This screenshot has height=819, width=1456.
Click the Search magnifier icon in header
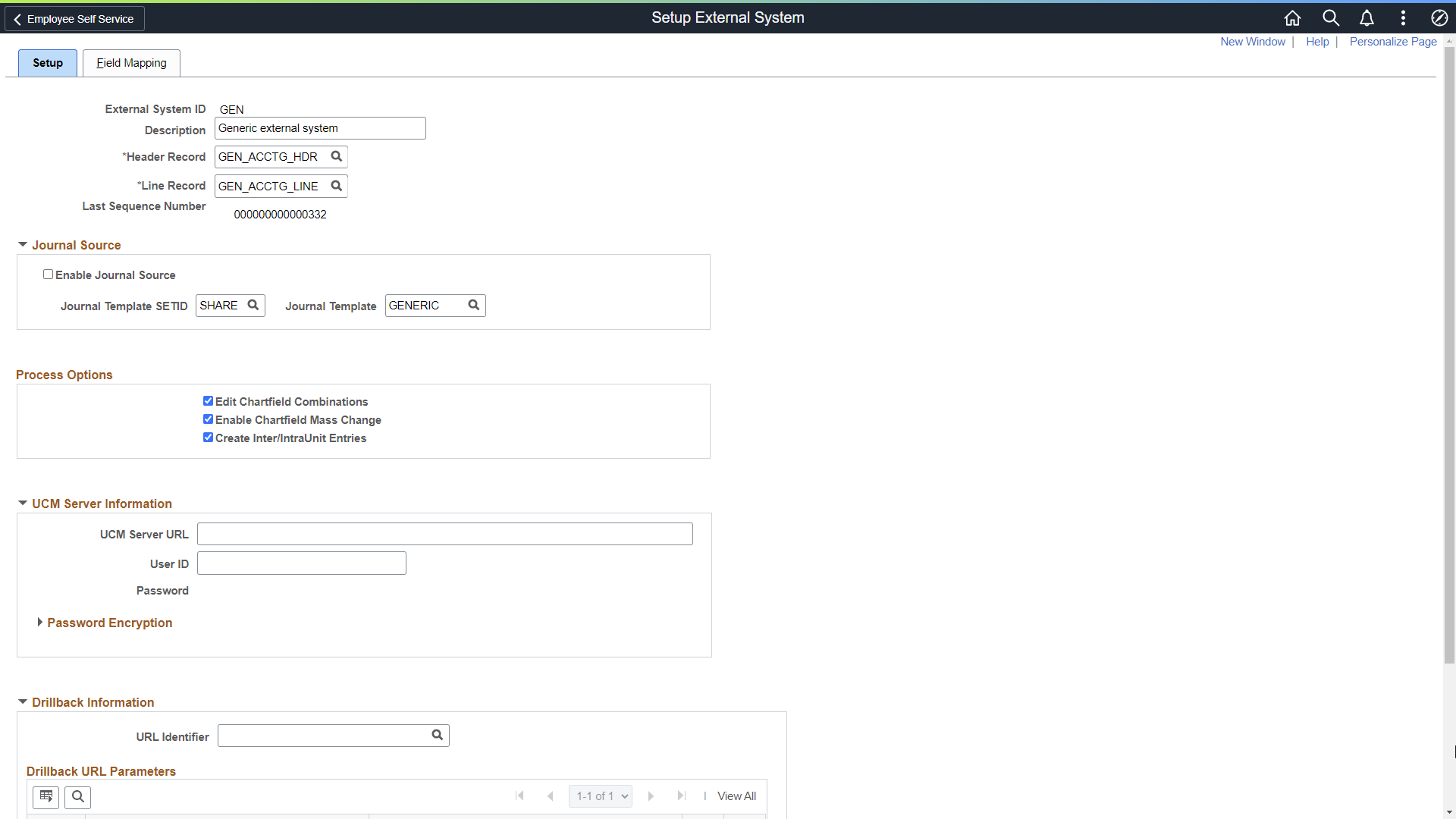tap(1329, 18)
